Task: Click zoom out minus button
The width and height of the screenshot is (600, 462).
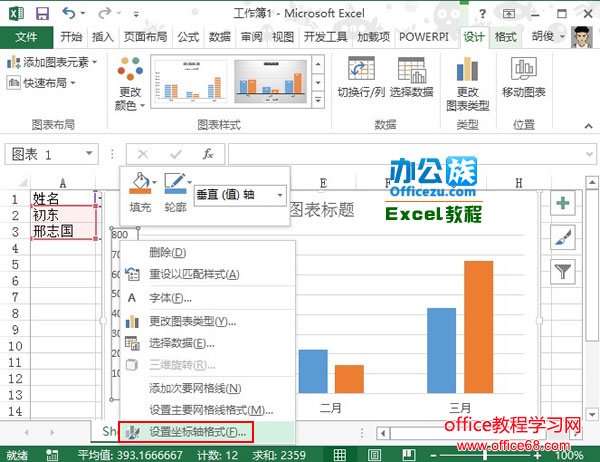Action: tap(434, 455)
